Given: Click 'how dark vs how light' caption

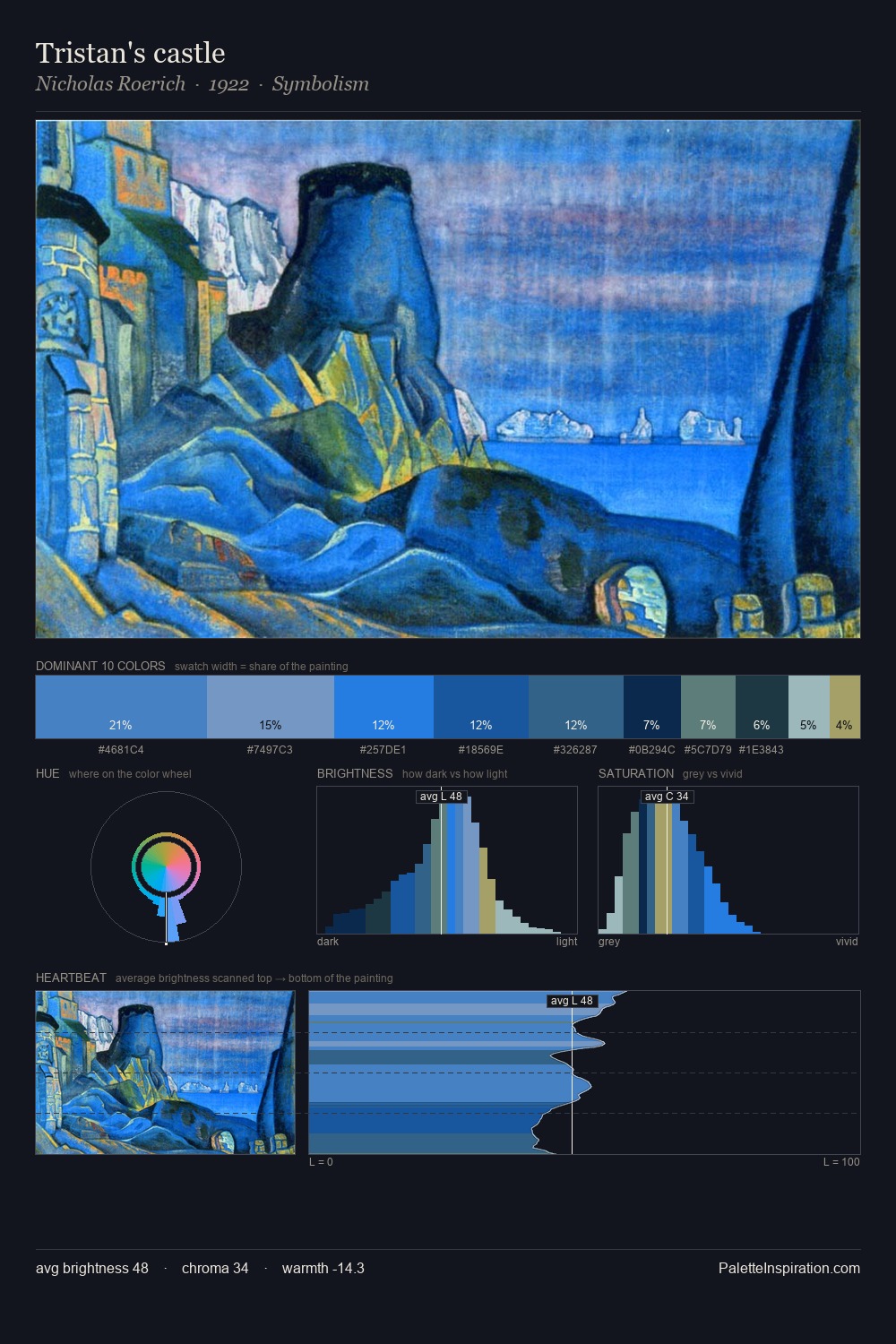Looking at the screenshot, I should pyautogui.click(x=454, y=773).
